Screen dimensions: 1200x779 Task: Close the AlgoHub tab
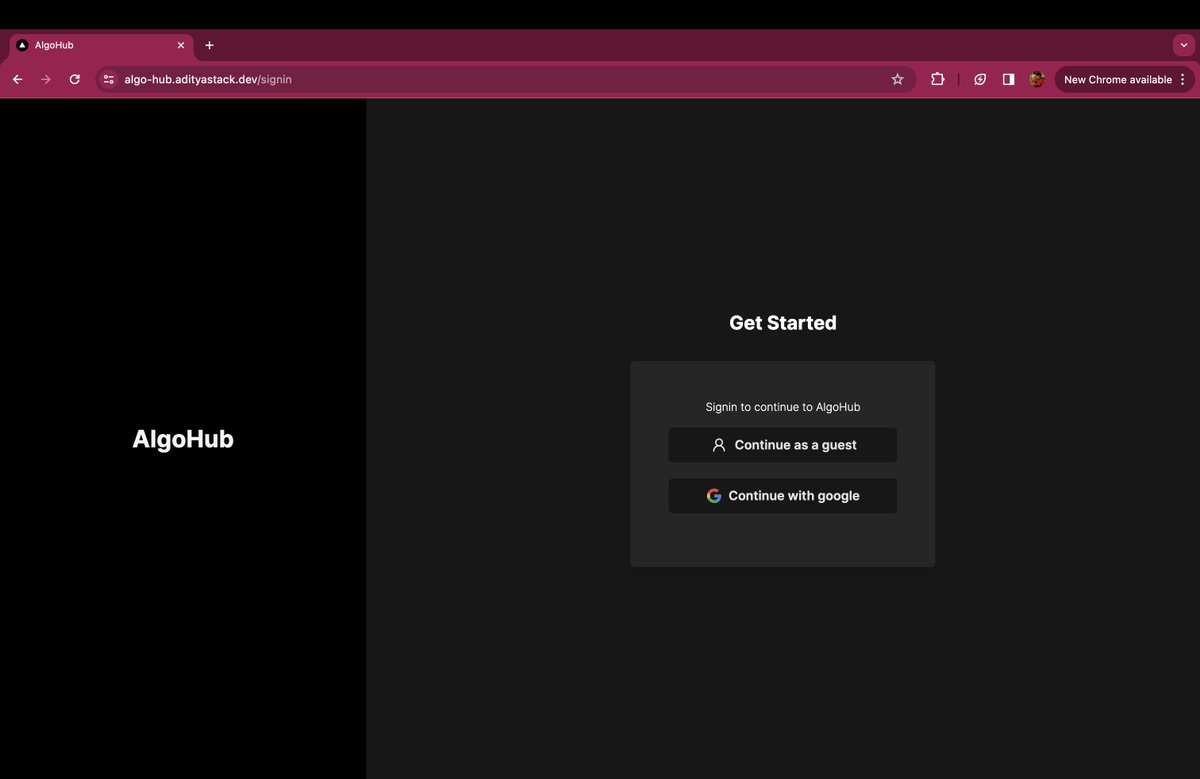[x=181, y=45]
